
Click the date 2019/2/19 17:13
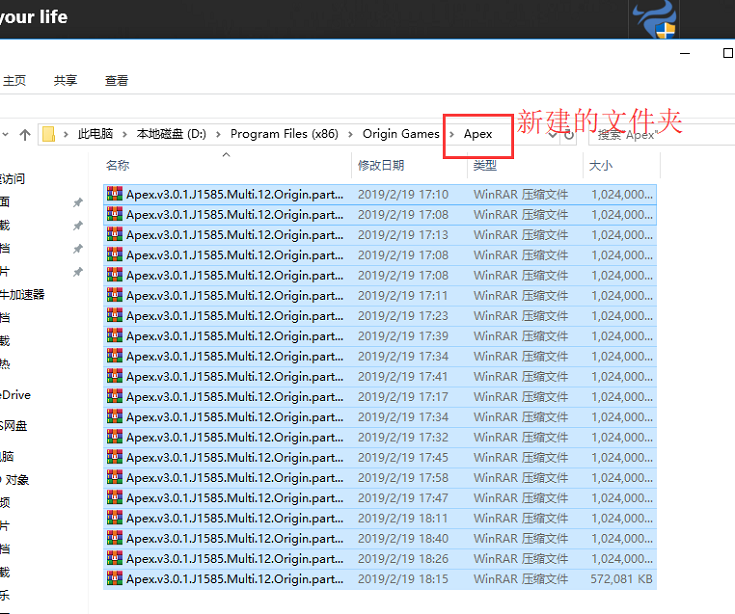pos(403,234)
